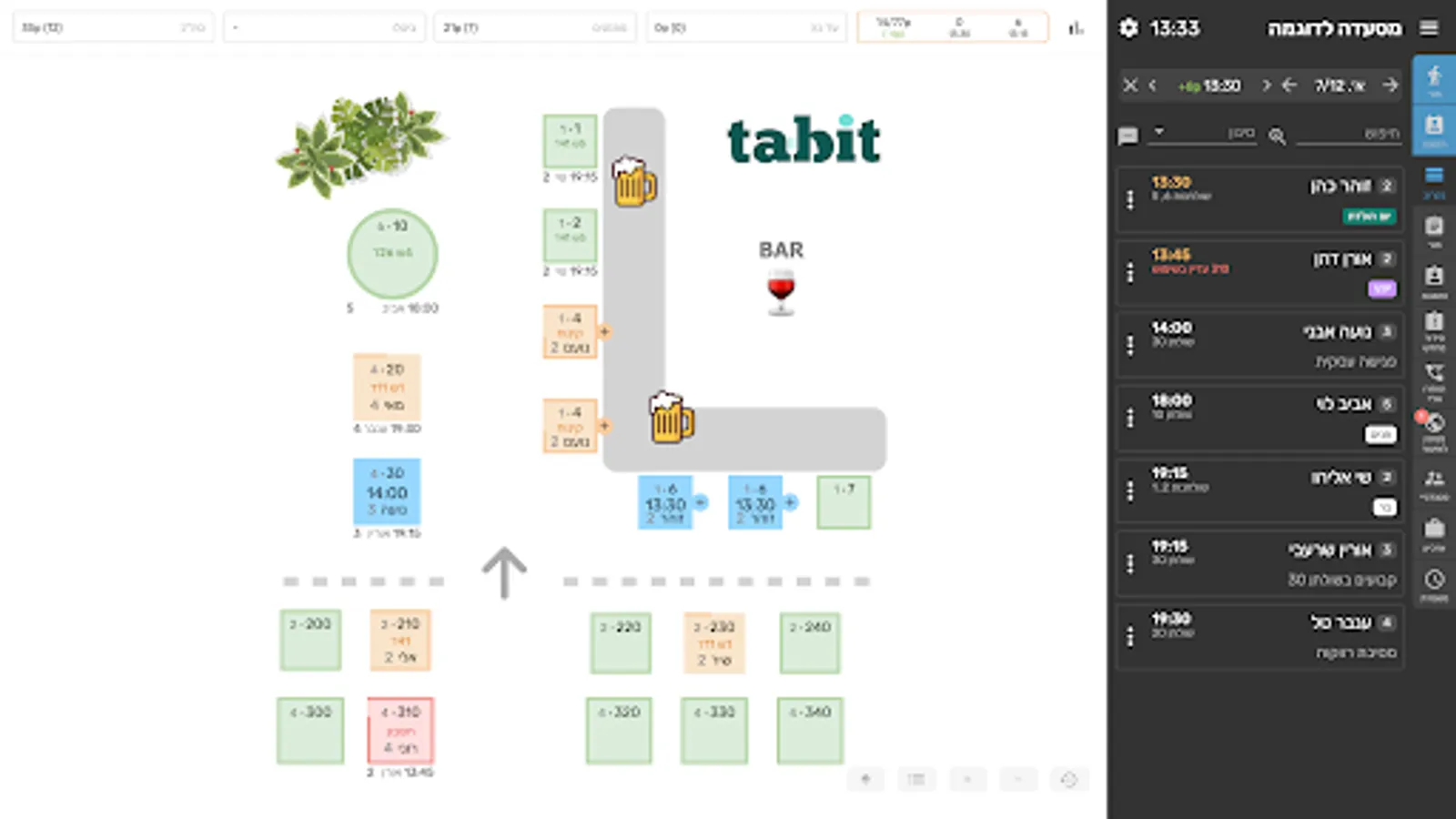Click the refresh/sync button below the floor plan
Image resolution: width=1456 pixels, height=819 pixels.
click(x=1071, y=780)
